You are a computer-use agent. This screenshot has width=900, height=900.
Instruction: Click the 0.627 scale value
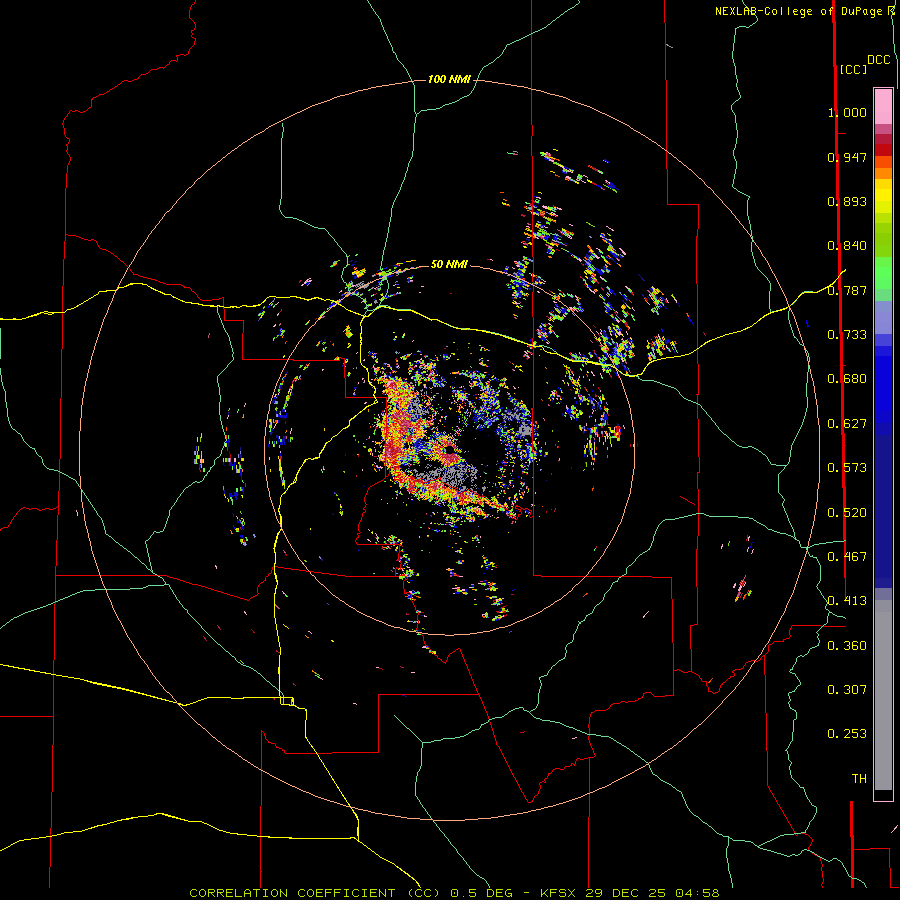847,424
